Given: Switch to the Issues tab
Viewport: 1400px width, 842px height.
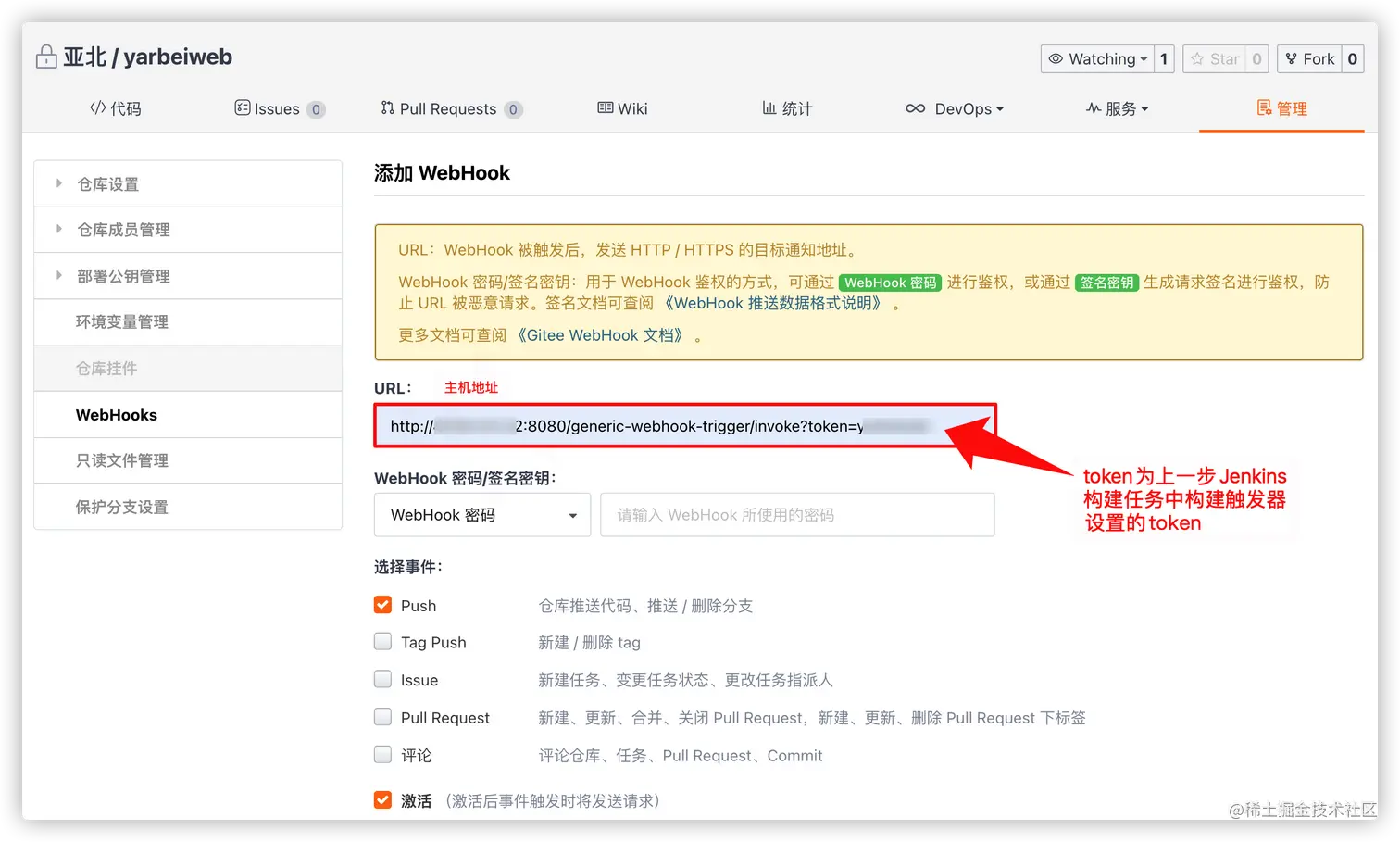Looking at the screenshot, I should click(280, 108).
